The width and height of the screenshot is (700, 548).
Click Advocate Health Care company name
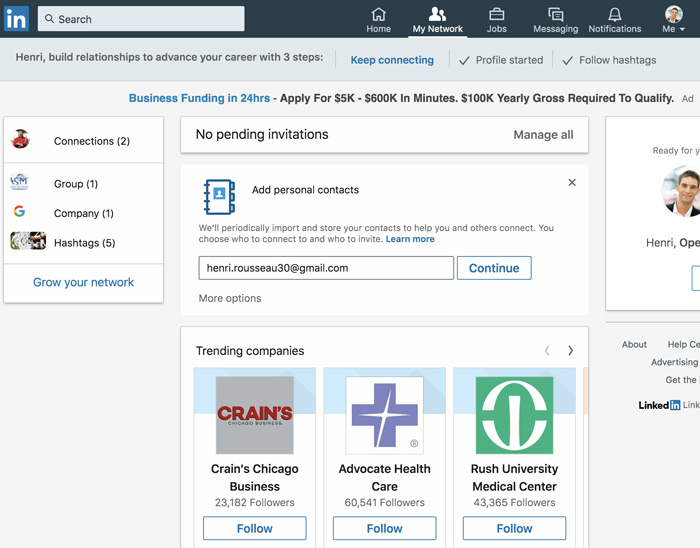(385, 477)
